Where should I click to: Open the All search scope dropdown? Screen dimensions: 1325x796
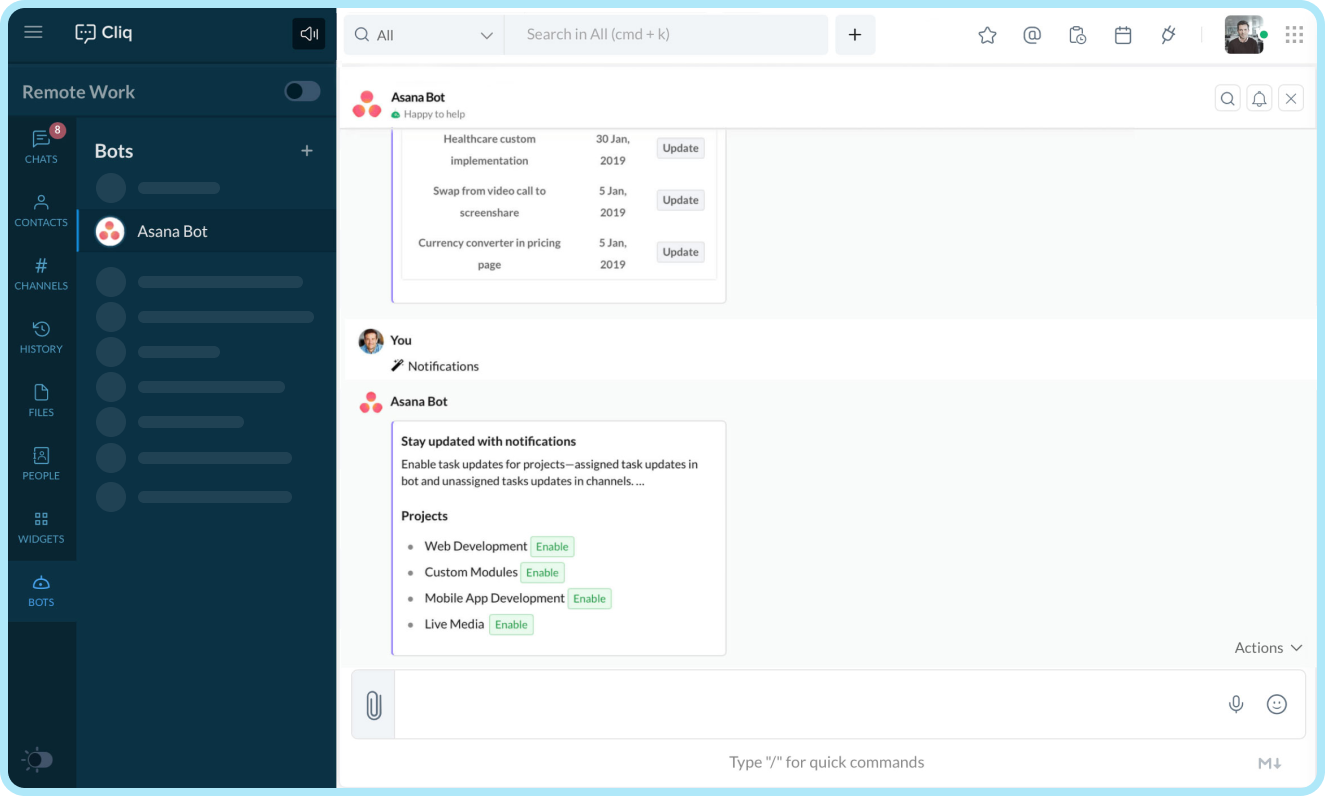pos(424,35)
